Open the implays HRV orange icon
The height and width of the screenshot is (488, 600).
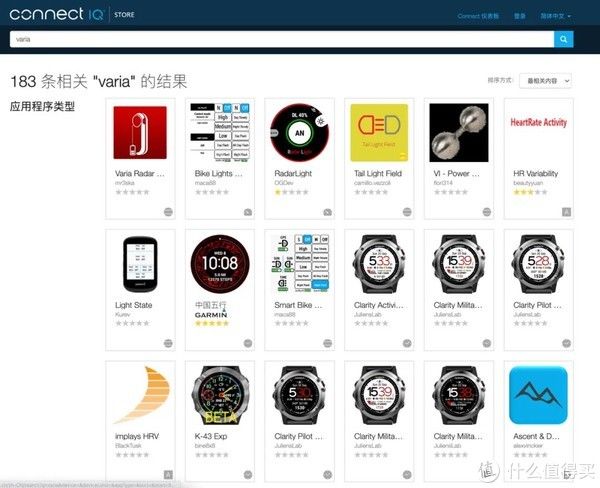coord(142,395)
